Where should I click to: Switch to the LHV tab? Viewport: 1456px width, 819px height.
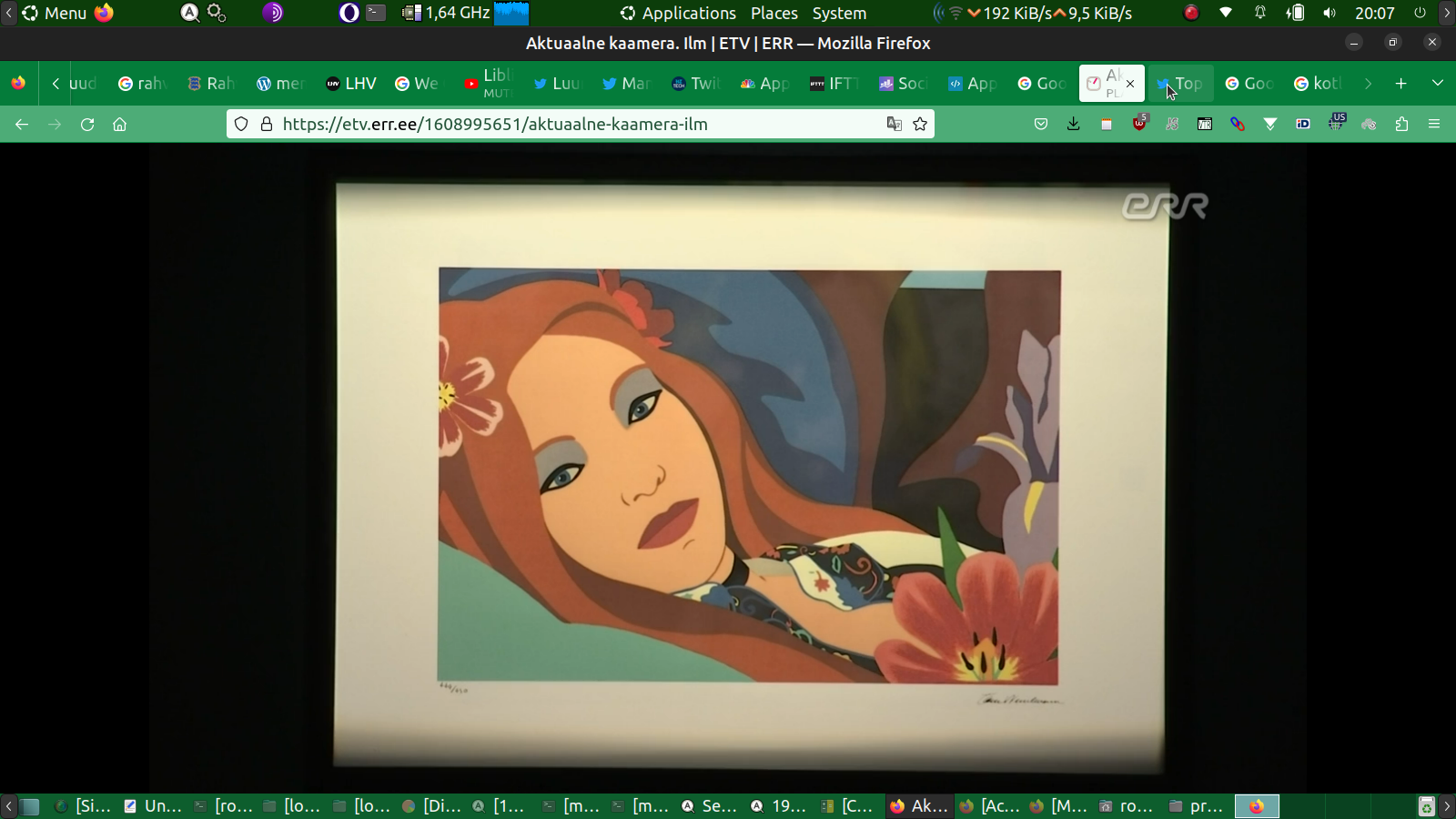pyautogui.click(x=351, y=84)
